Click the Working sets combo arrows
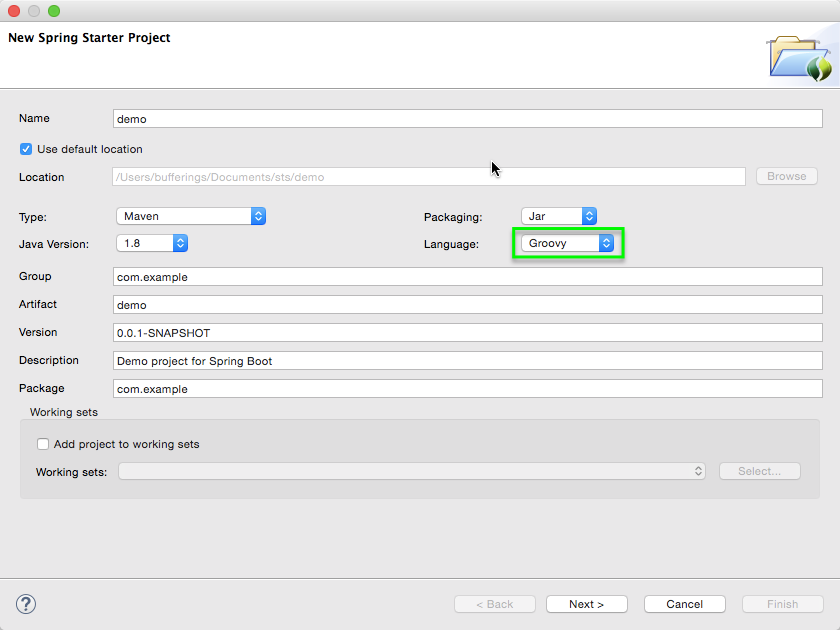Image resolution: width=840 pixels, height=630 pixels. [700, 471]
